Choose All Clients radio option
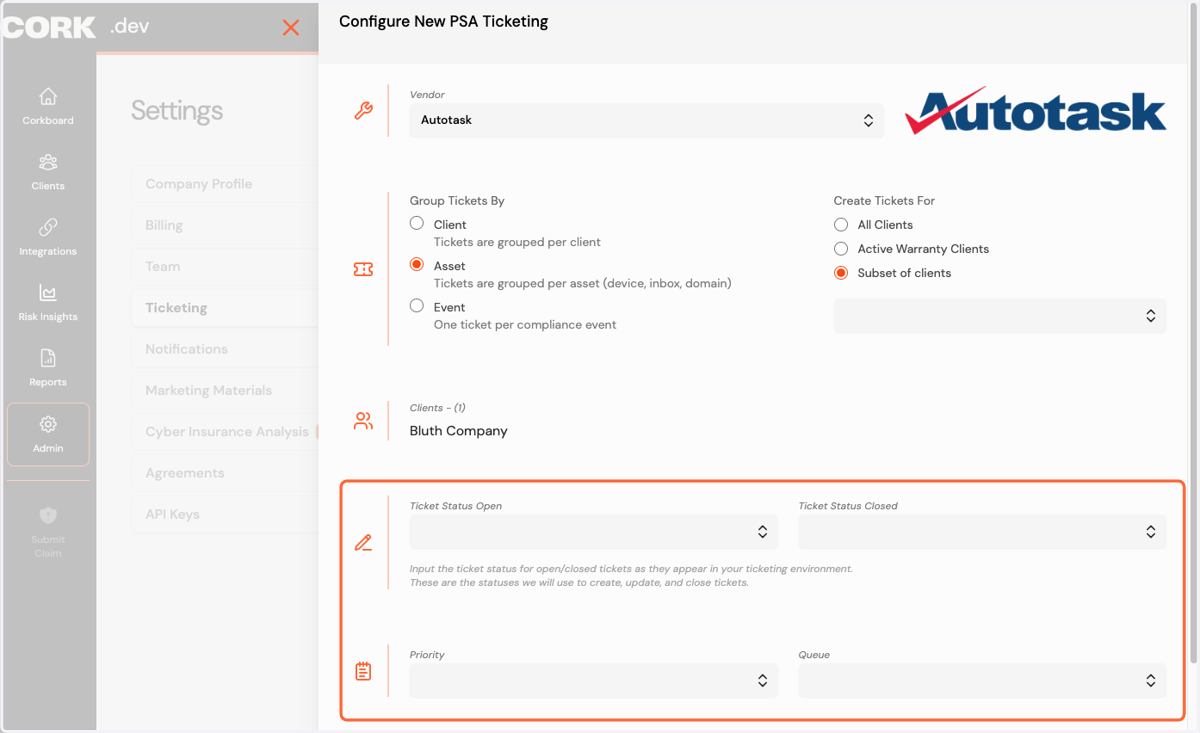 click(841, 224)
